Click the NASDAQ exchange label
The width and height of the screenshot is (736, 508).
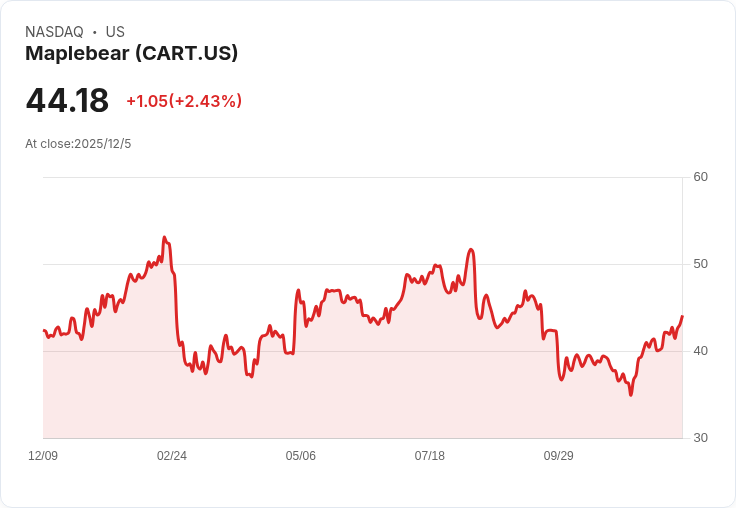tap(54, 32)
